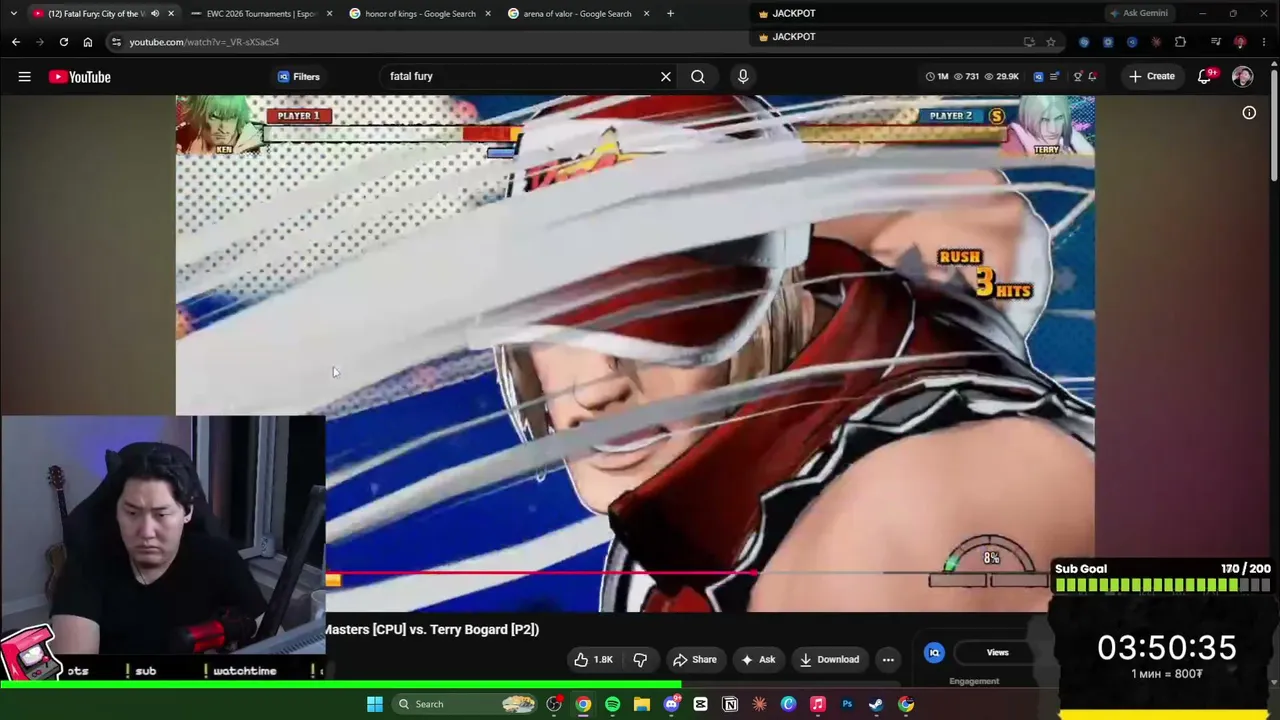
Task: Click the blue IQ icon beside Views
Action: click(x=934, y=652)
